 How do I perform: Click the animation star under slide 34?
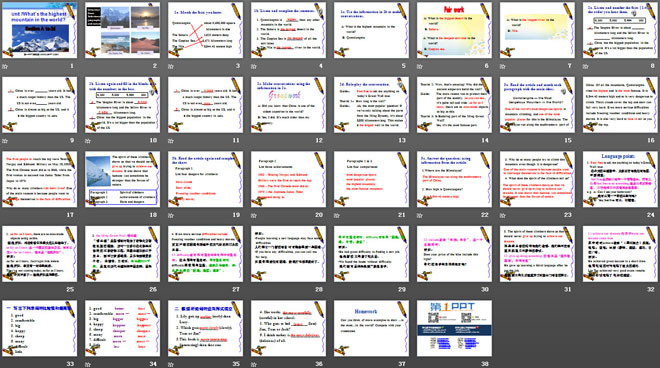click(88, 364)
